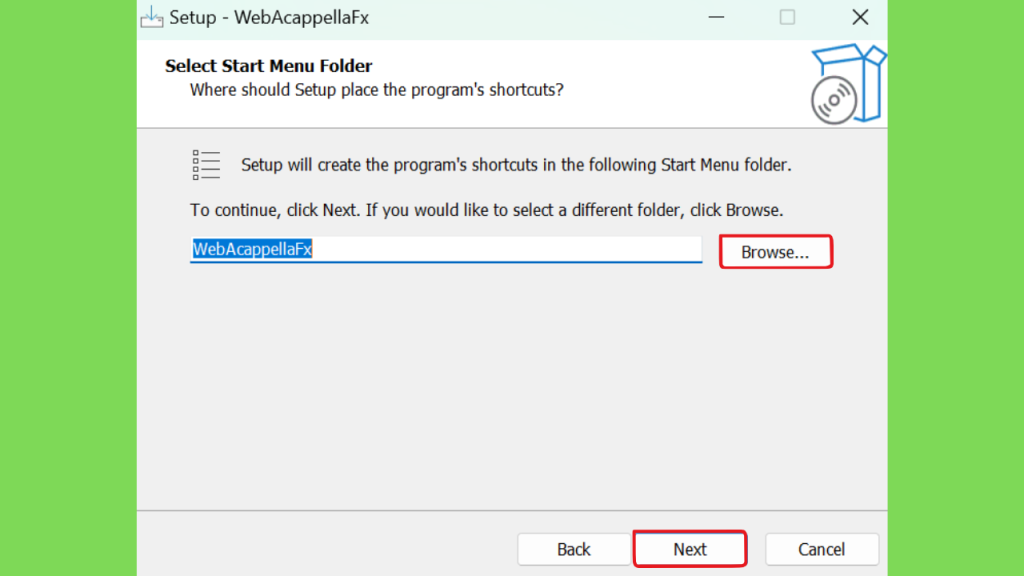Click the "To continue, click Next" instruction text

point(487,210)
